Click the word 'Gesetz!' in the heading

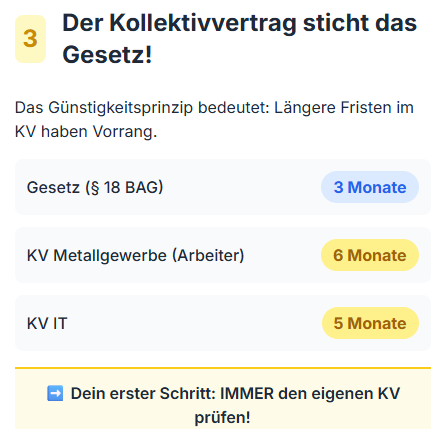pos(107,54)
